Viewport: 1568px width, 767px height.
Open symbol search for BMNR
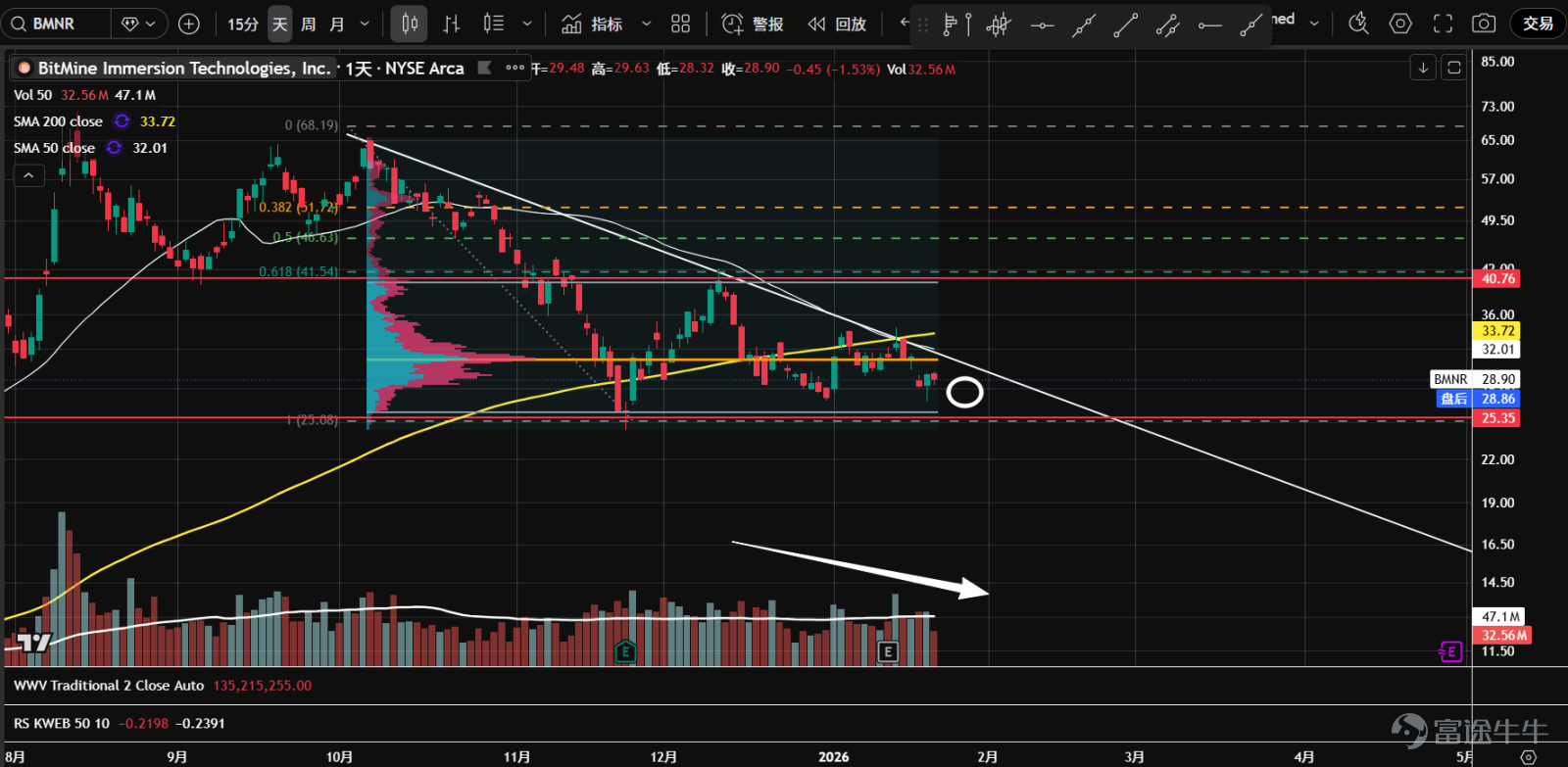point(55,24)
